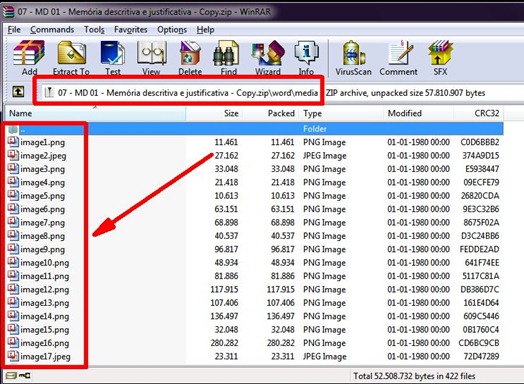The height and width of the screenshot is (384, 524).
Task: Click the key icon in status bar
Action: 25,376
